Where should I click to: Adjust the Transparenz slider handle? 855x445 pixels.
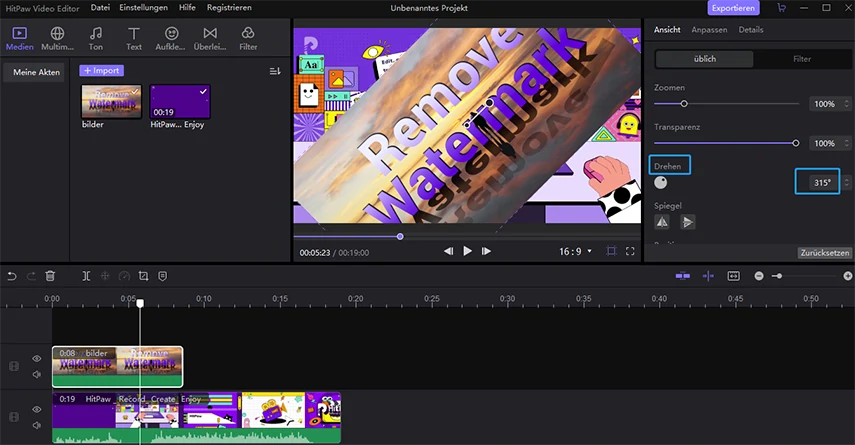pos(796,143)
